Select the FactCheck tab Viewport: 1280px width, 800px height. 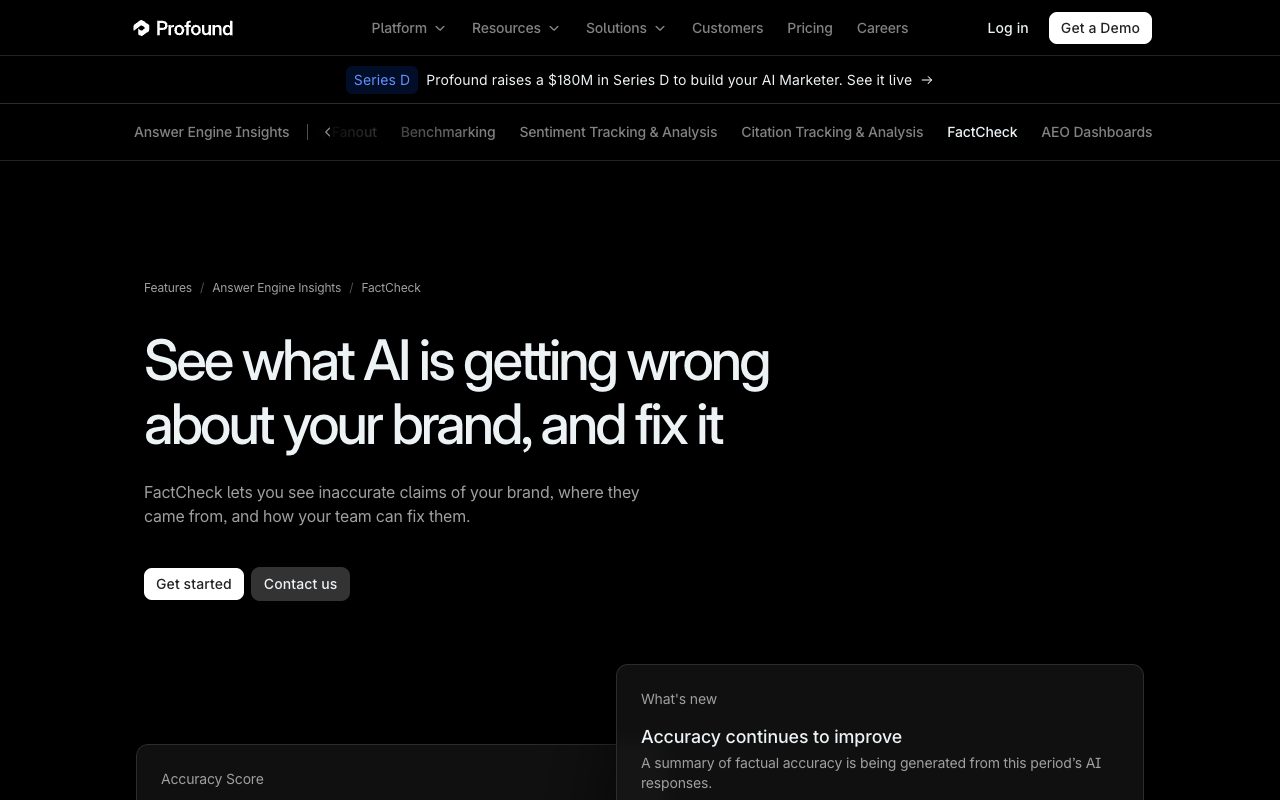tap(982, 132)
